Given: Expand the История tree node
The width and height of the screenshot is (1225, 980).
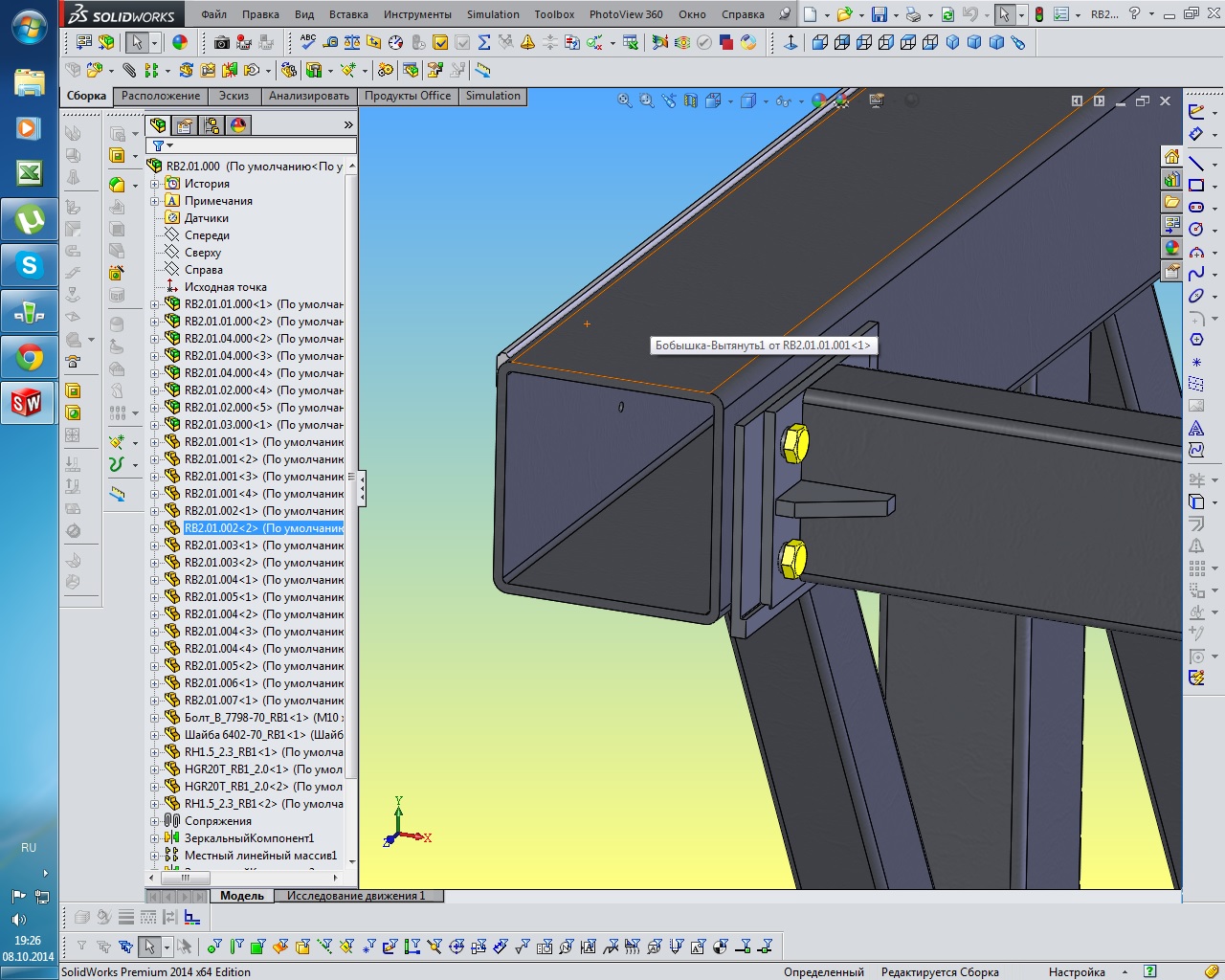Looking at the screenshot, I should pos(155,184).
